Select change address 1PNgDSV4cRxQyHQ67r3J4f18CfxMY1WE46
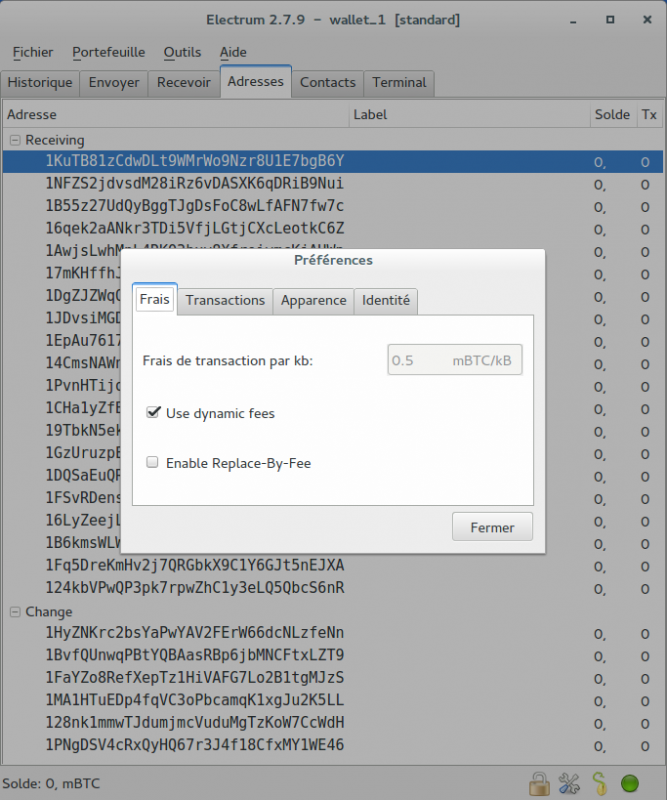Screen dimensions: 667x800 333,745
